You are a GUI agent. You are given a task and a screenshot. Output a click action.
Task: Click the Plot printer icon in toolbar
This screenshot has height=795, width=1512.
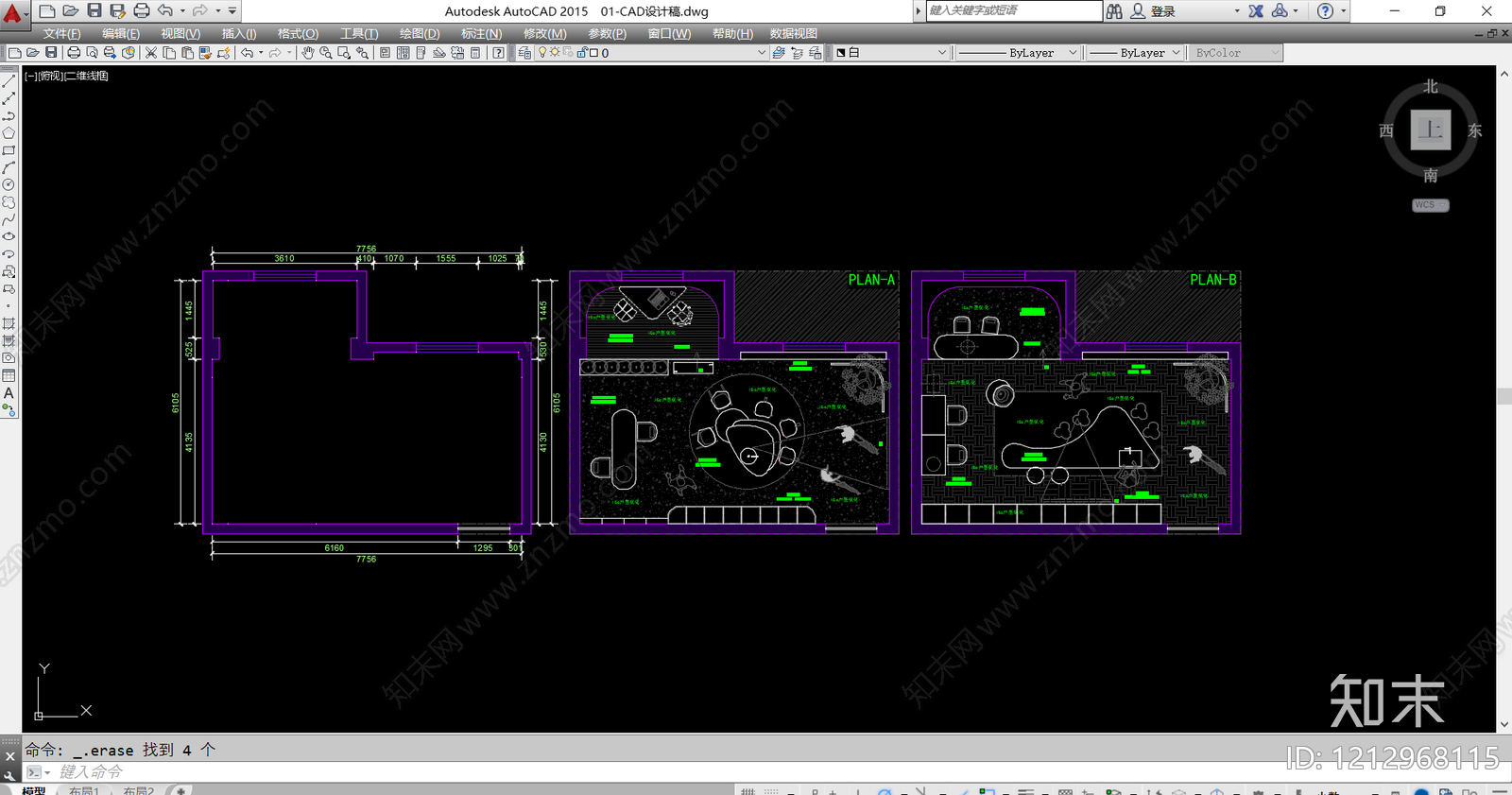coord(74,53)
